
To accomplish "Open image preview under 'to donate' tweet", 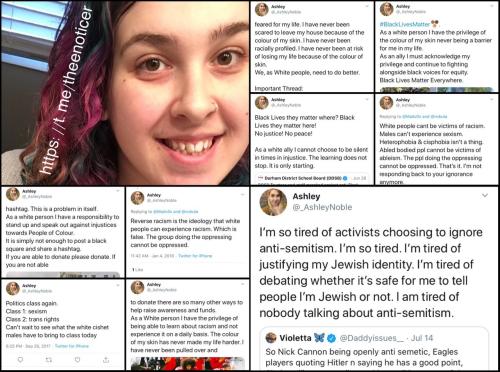I will (188, 363).
